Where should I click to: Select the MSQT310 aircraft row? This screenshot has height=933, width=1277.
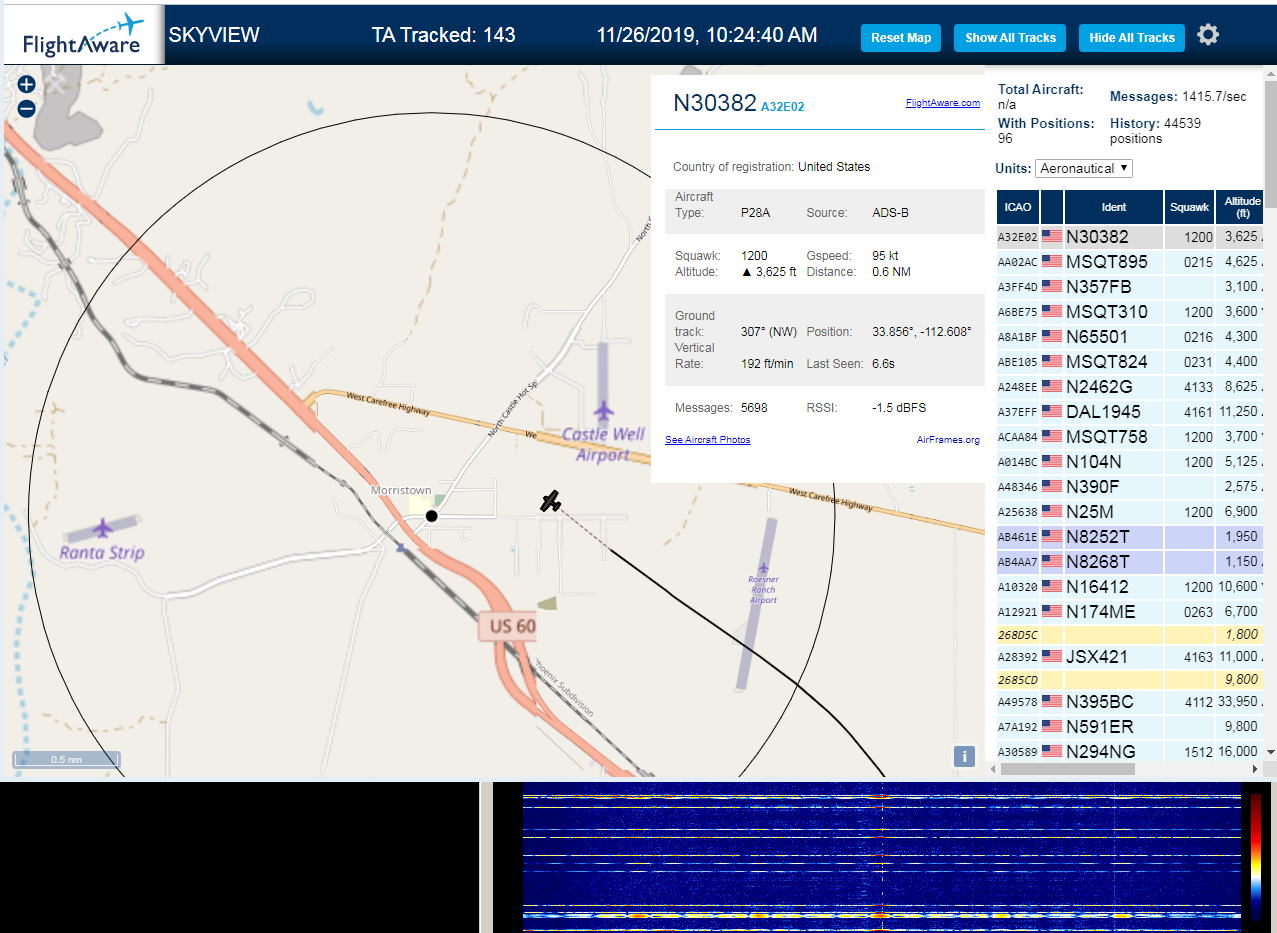1130,312
